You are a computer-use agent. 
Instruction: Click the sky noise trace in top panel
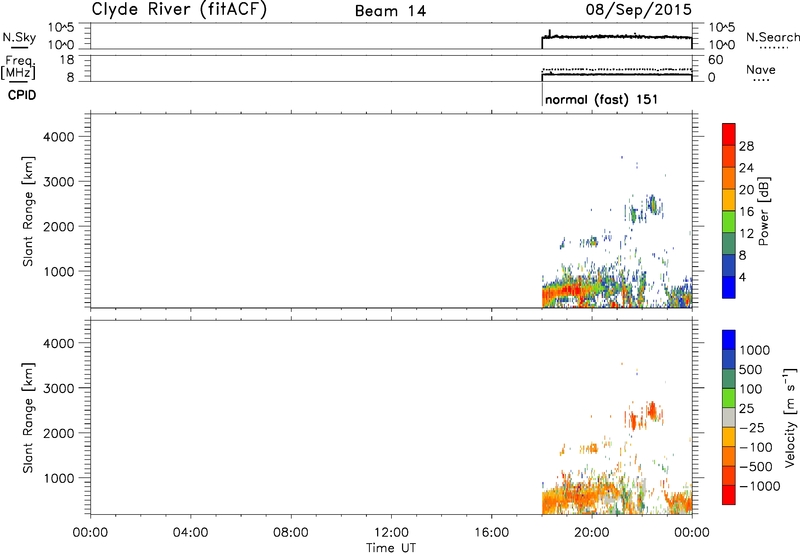tap(617, 37)
